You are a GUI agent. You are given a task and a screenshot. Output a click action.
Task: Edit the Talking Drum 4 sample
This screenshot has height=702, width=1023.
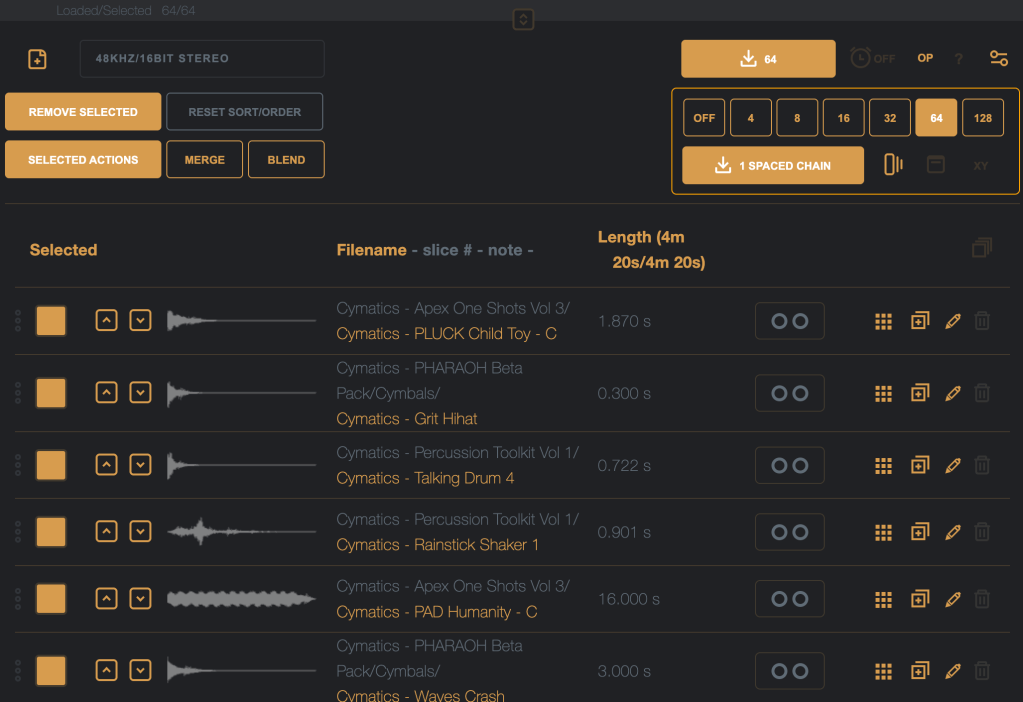point(952,465)
